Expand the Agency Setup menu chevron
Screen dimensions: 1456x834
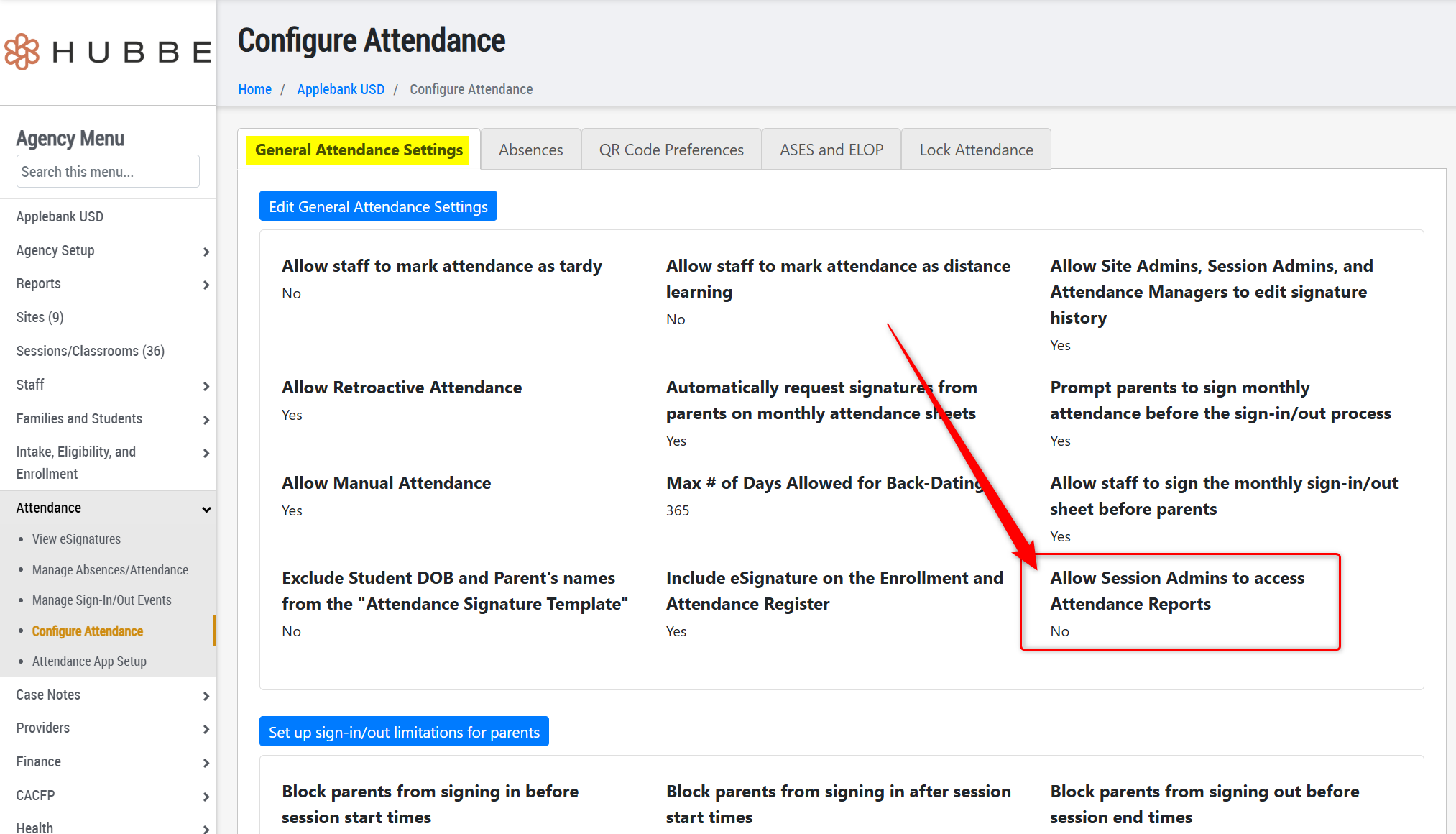[206, 252]
